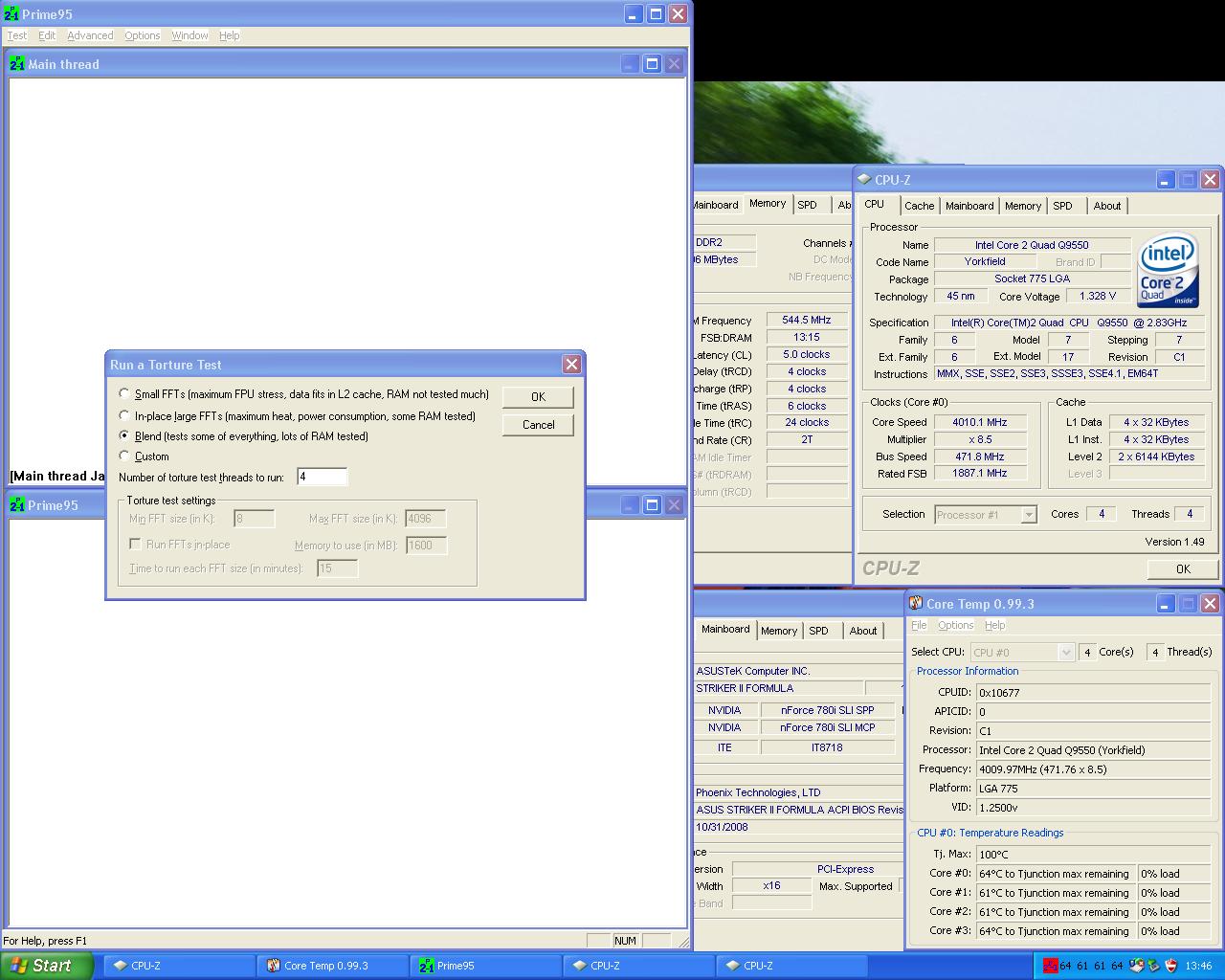Click Core Temp title bar icon
The height and width of the screenshot is (980, 1225).
[916, 603]
